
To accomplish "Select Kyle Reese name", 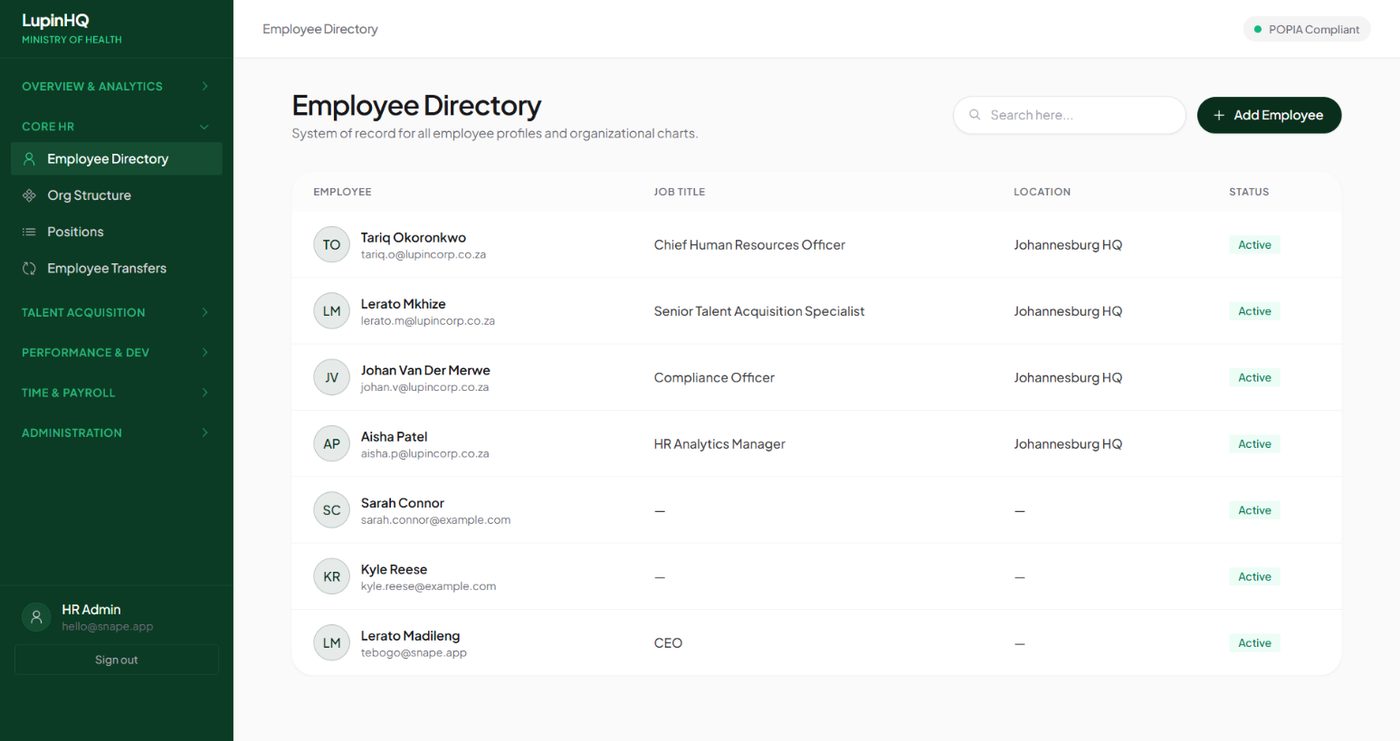I will (394, 569).
